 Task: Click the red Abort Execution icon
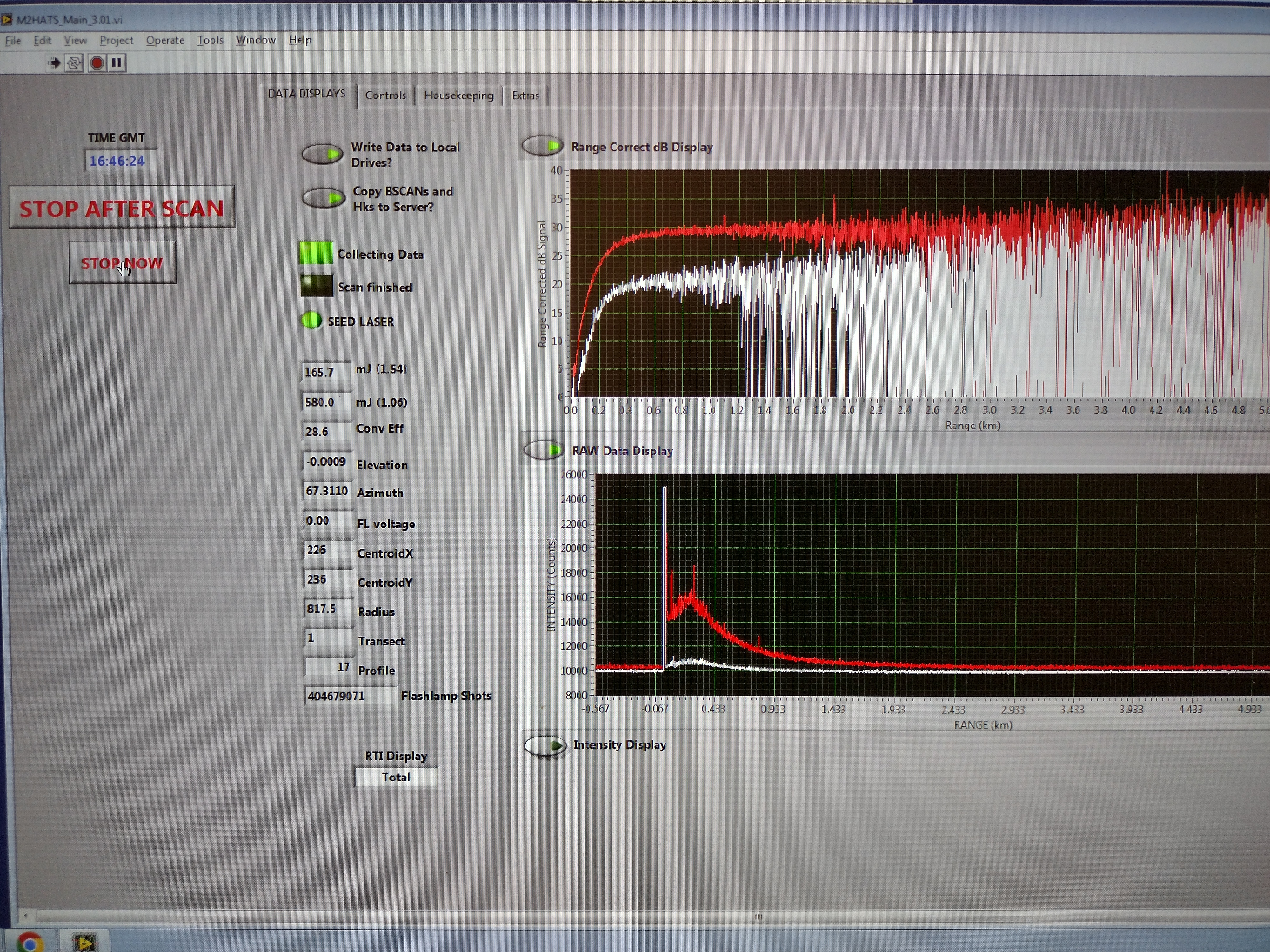tap(97, 63)
